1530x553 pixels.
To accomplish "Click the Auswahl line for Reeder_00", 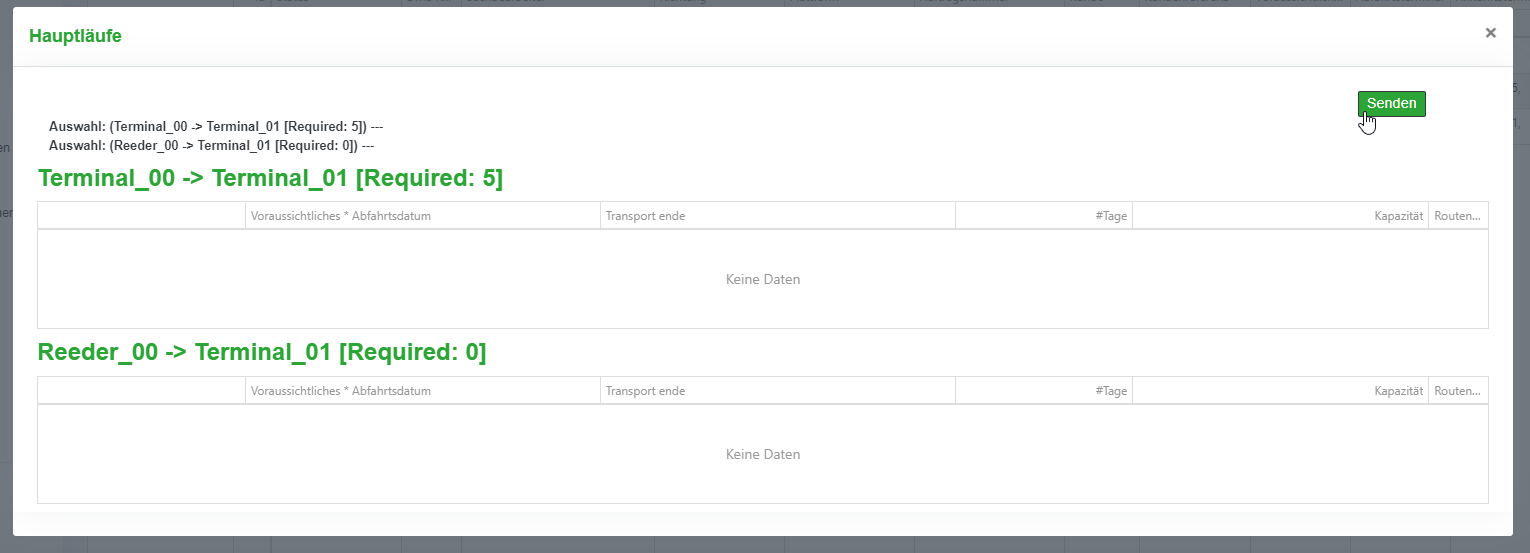I will tap(211, 145).
